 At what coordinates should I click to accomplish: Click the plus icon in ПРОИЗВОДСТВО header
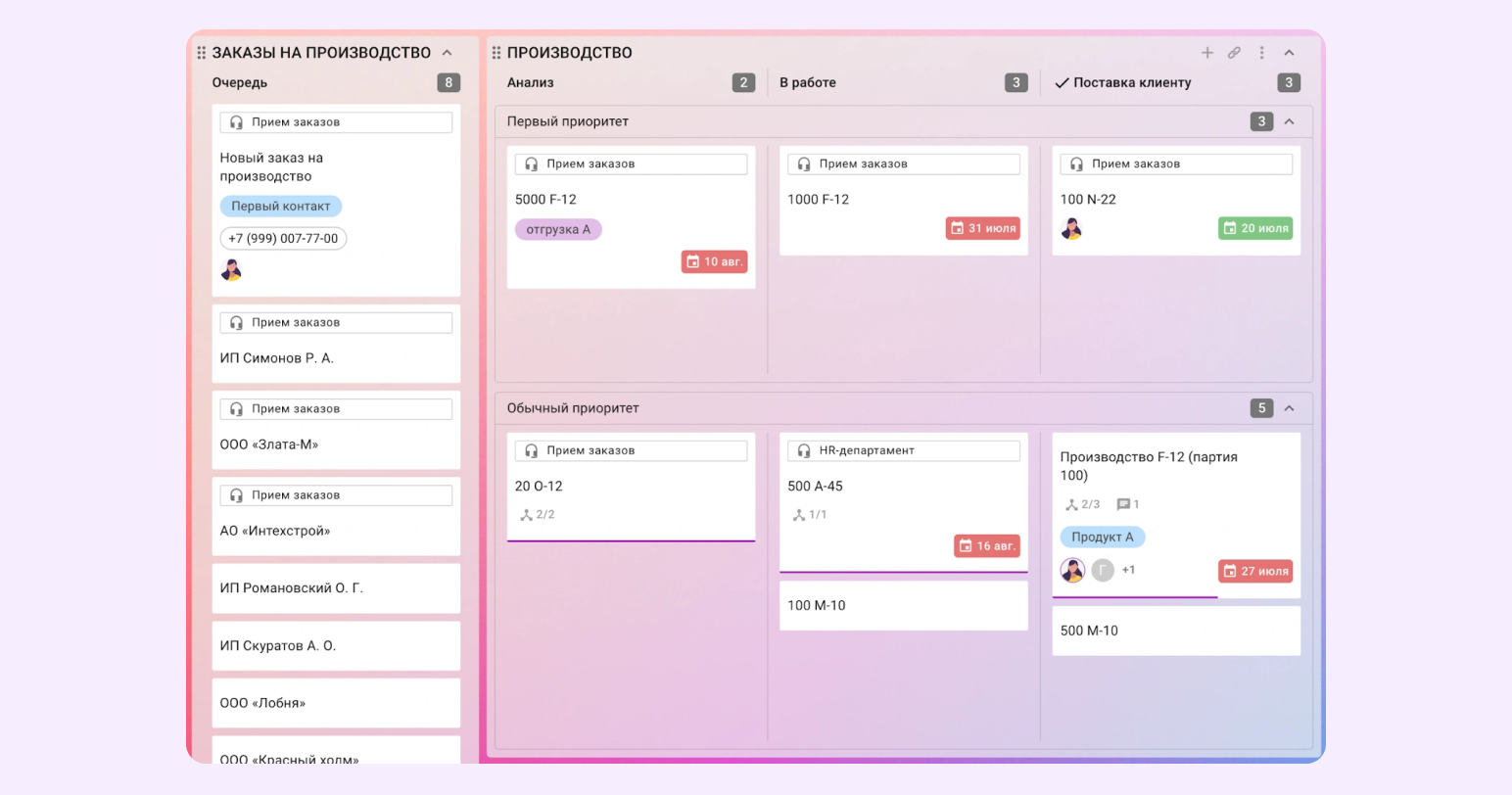tap(1207, 53)
